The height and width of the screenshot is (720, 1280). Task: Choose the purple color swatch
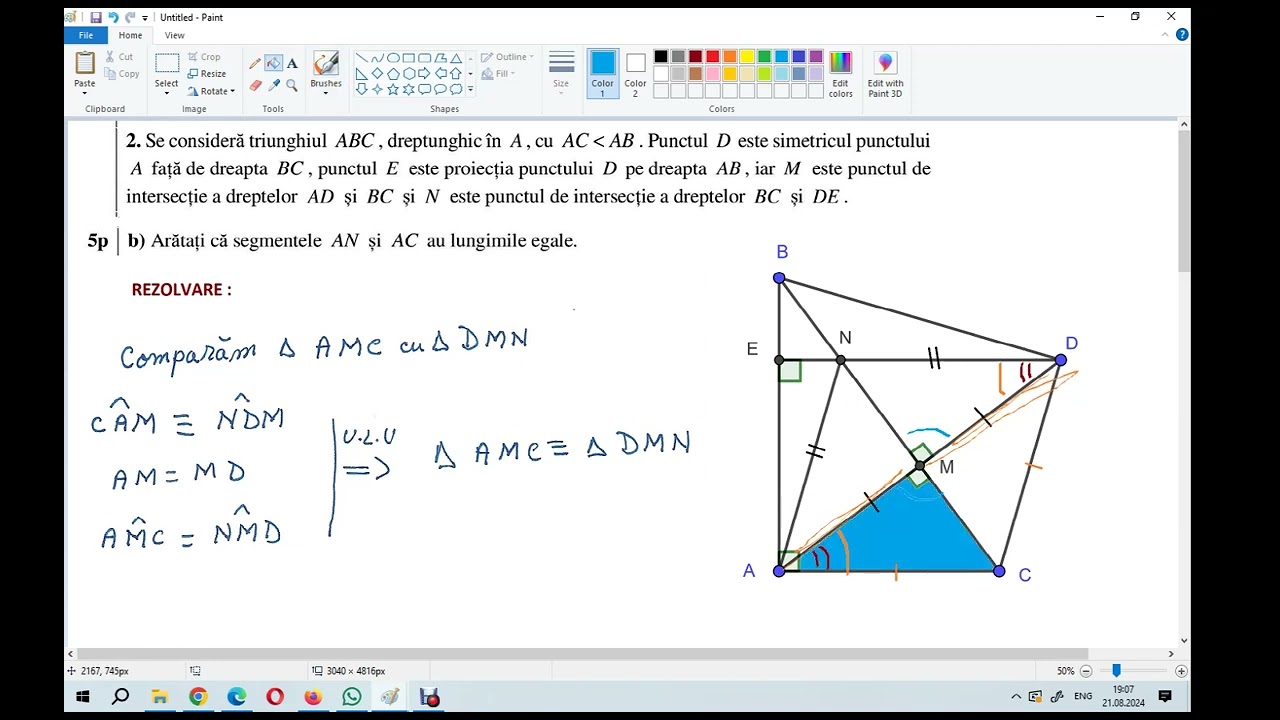click(816, 57)
